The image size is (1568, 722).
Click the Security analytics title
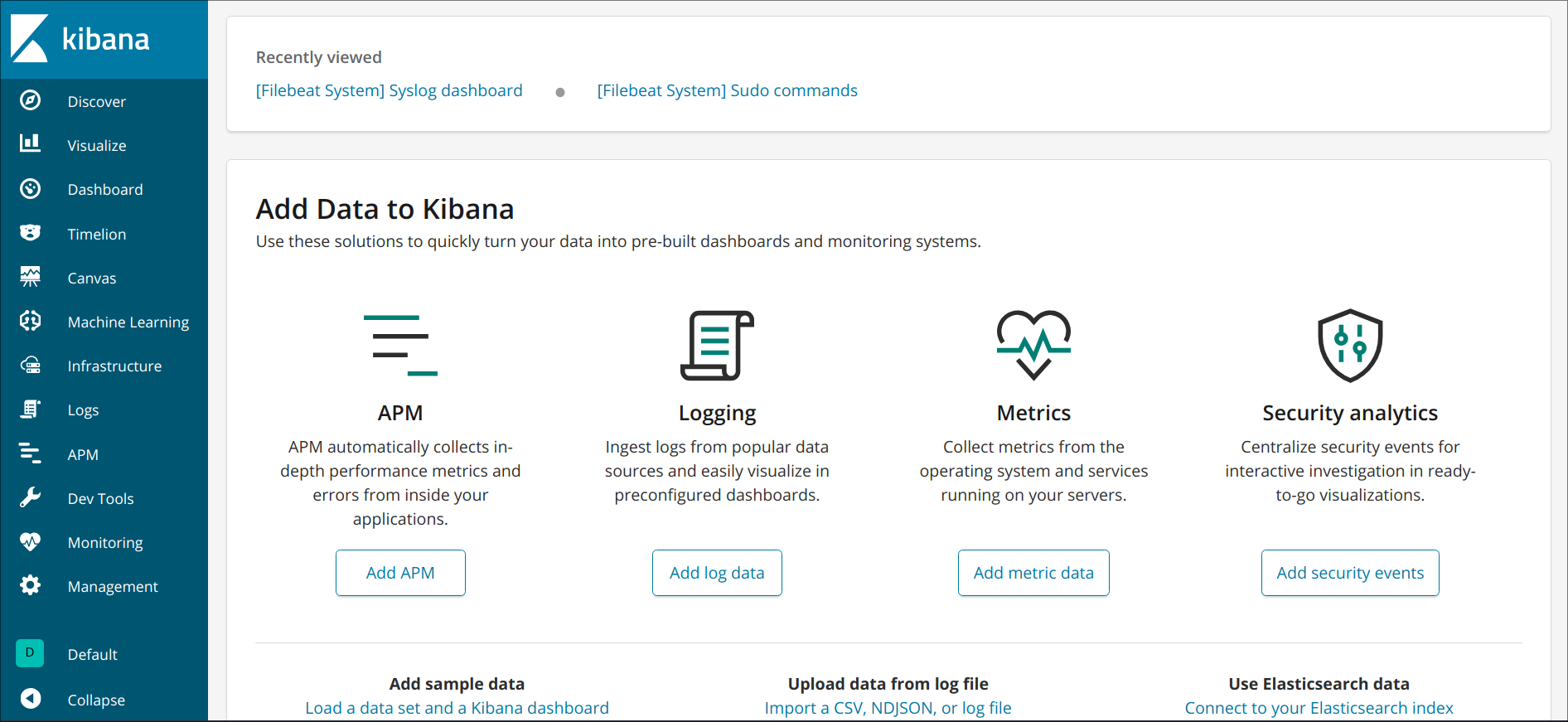point(1350,413)
